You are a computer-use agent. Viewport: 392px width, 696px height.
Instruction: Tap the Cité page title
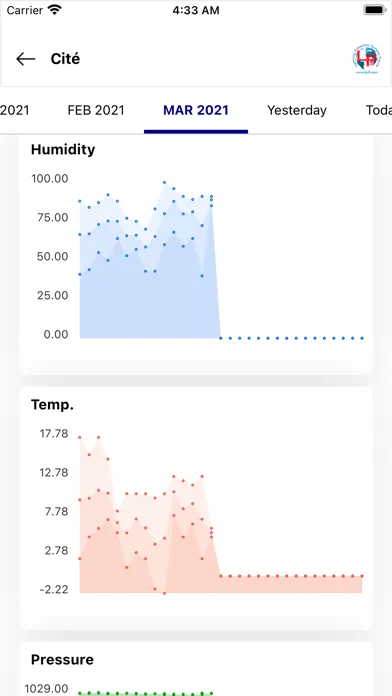coord(65,59)
